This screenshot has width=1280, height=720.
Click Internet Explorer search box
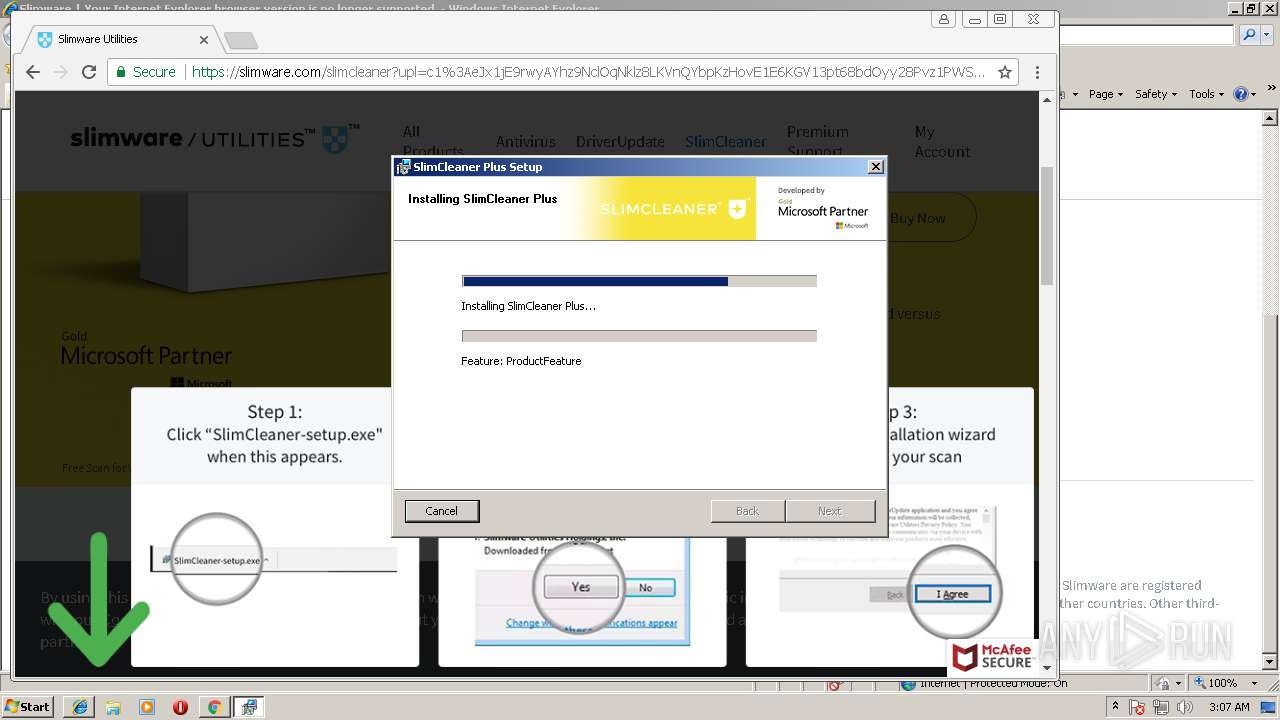[x=1147, y=35]
